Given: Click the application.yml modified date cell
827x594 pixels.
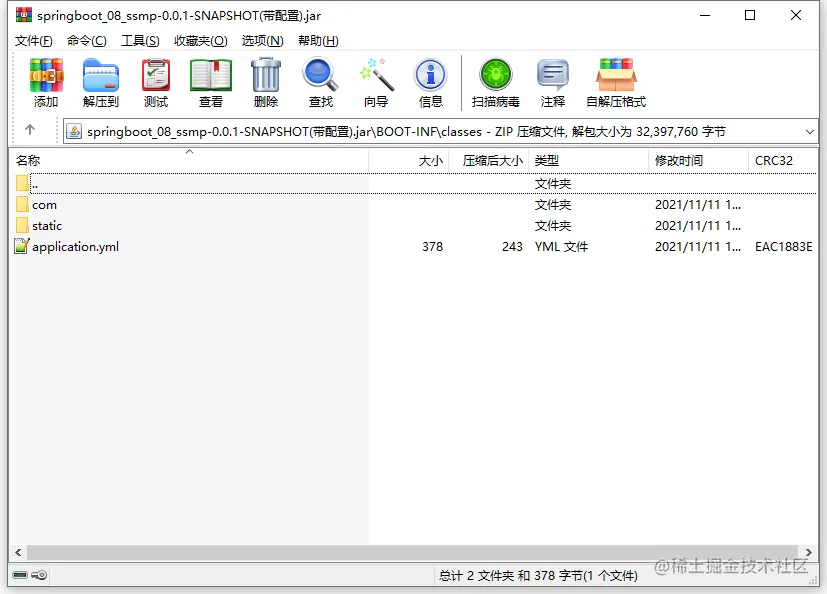Looking at the screenshot, I should (698, 246).
